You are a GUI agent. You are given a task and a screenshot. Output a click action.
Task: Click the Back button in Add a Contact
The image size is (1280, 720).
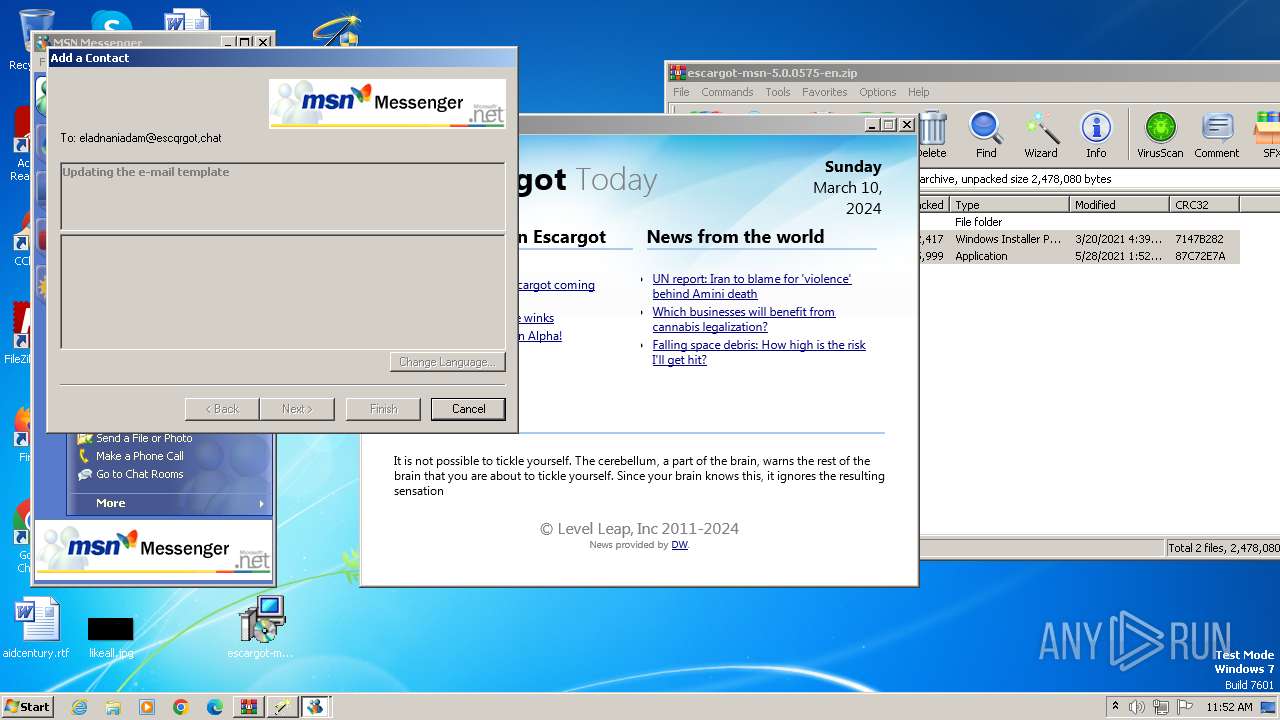pos(222,409)
